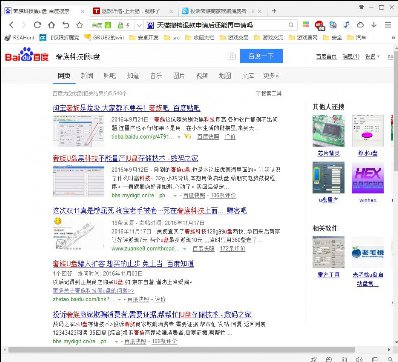Click the horizontal scrollbar at page bottom
Screen dimensions: 398x362
pos(182,350)
